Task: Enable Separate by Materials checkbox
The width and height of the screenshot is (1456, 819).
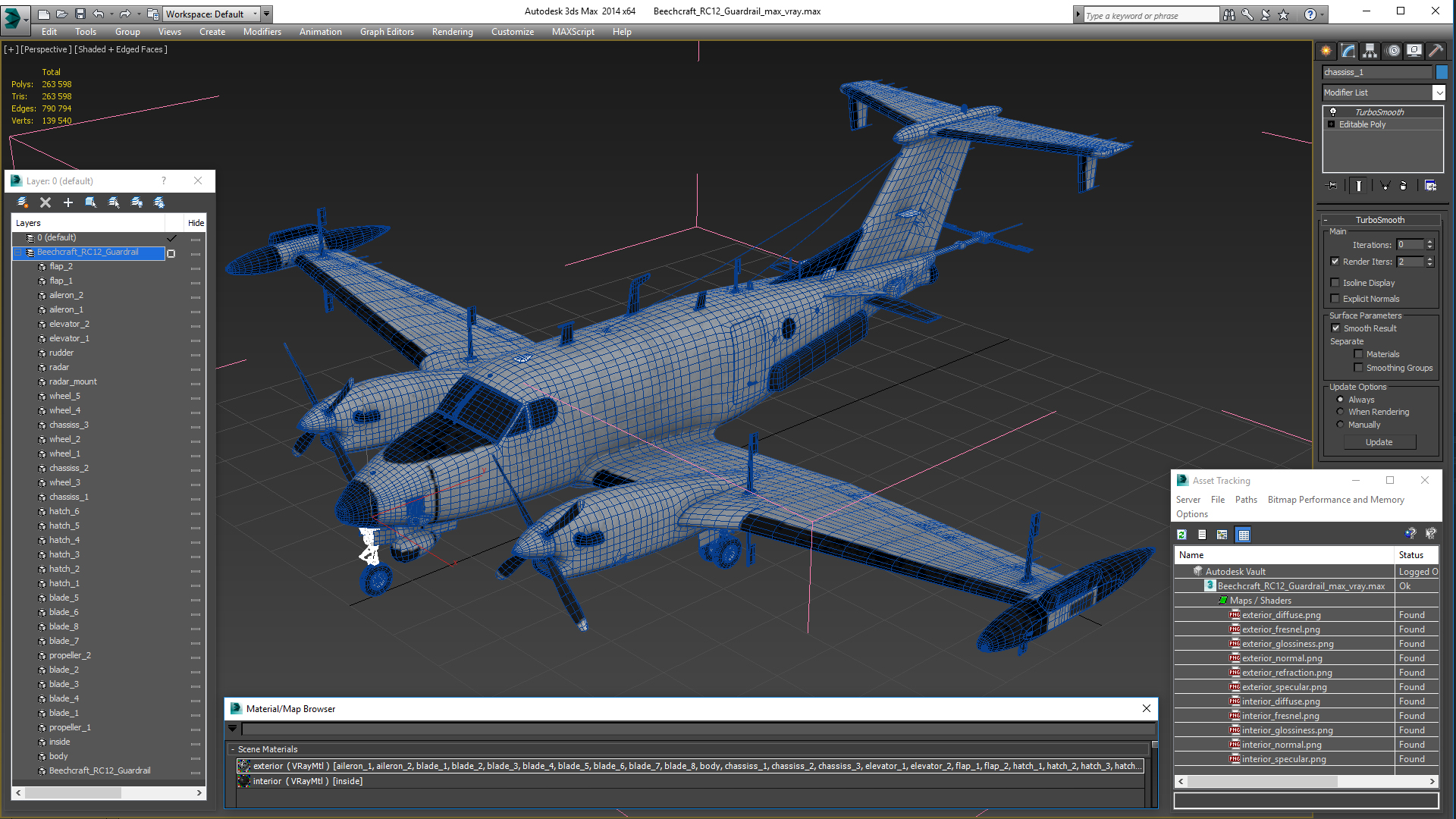Action: coord(1358,354)
